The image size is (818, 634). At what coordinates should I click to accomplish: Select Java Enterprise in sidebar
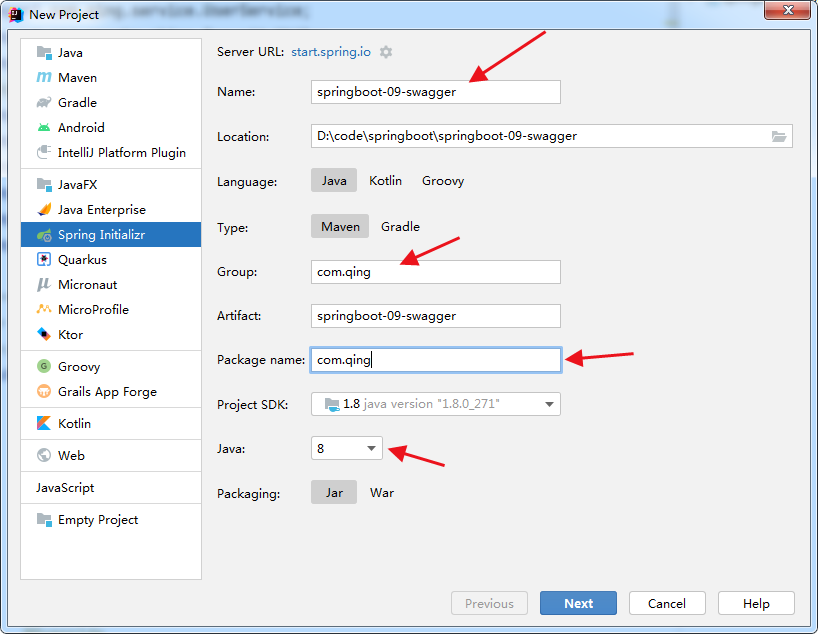tap(111, 209)
